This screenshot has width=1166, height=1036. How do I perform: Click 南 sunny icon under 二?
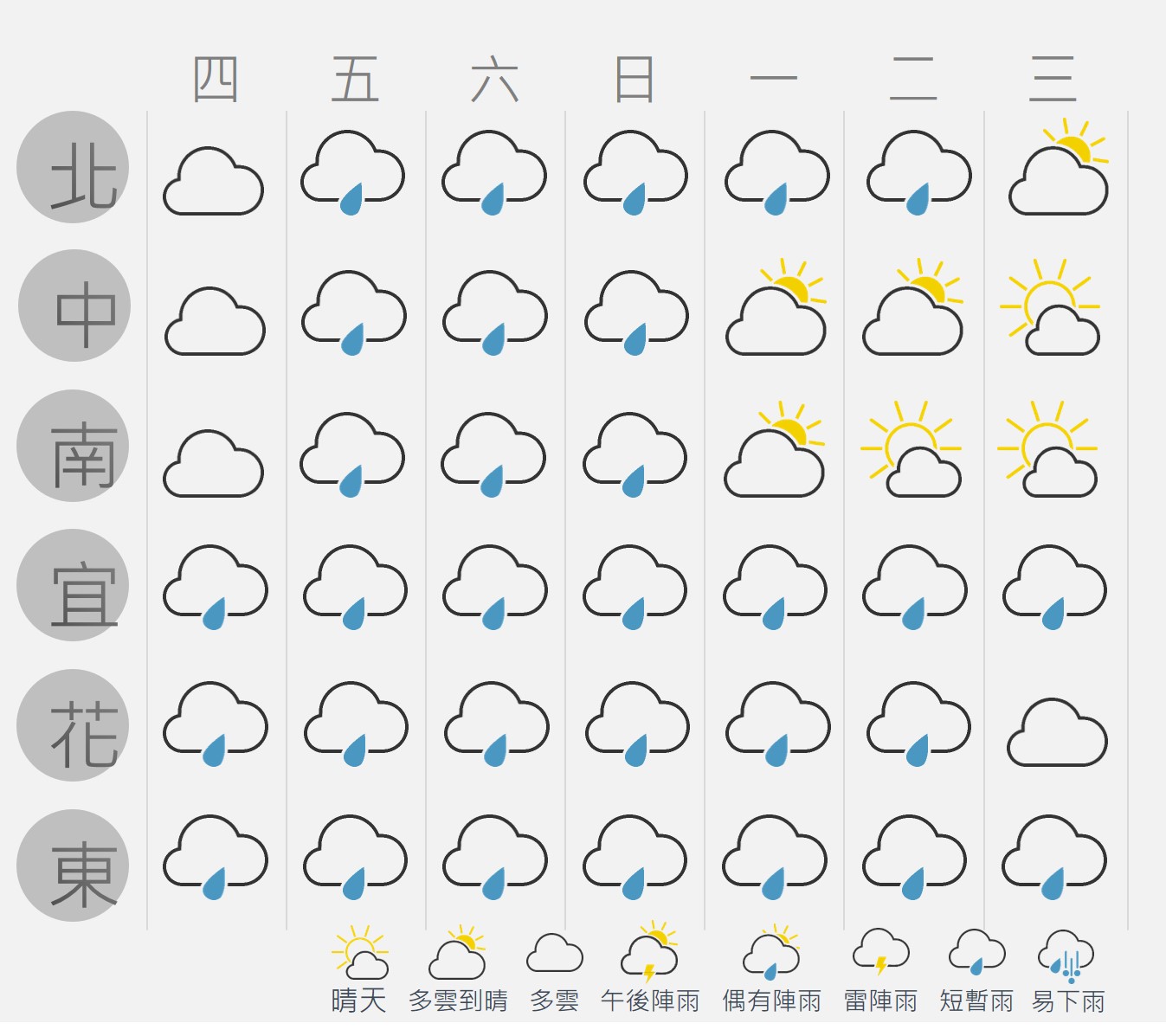[x=911, y=448]
